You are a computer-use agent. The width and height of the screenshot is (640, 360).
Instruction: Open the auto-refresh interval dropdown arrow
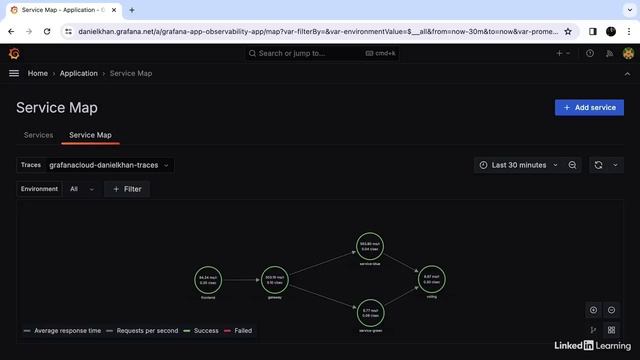[x=615, y=165]
